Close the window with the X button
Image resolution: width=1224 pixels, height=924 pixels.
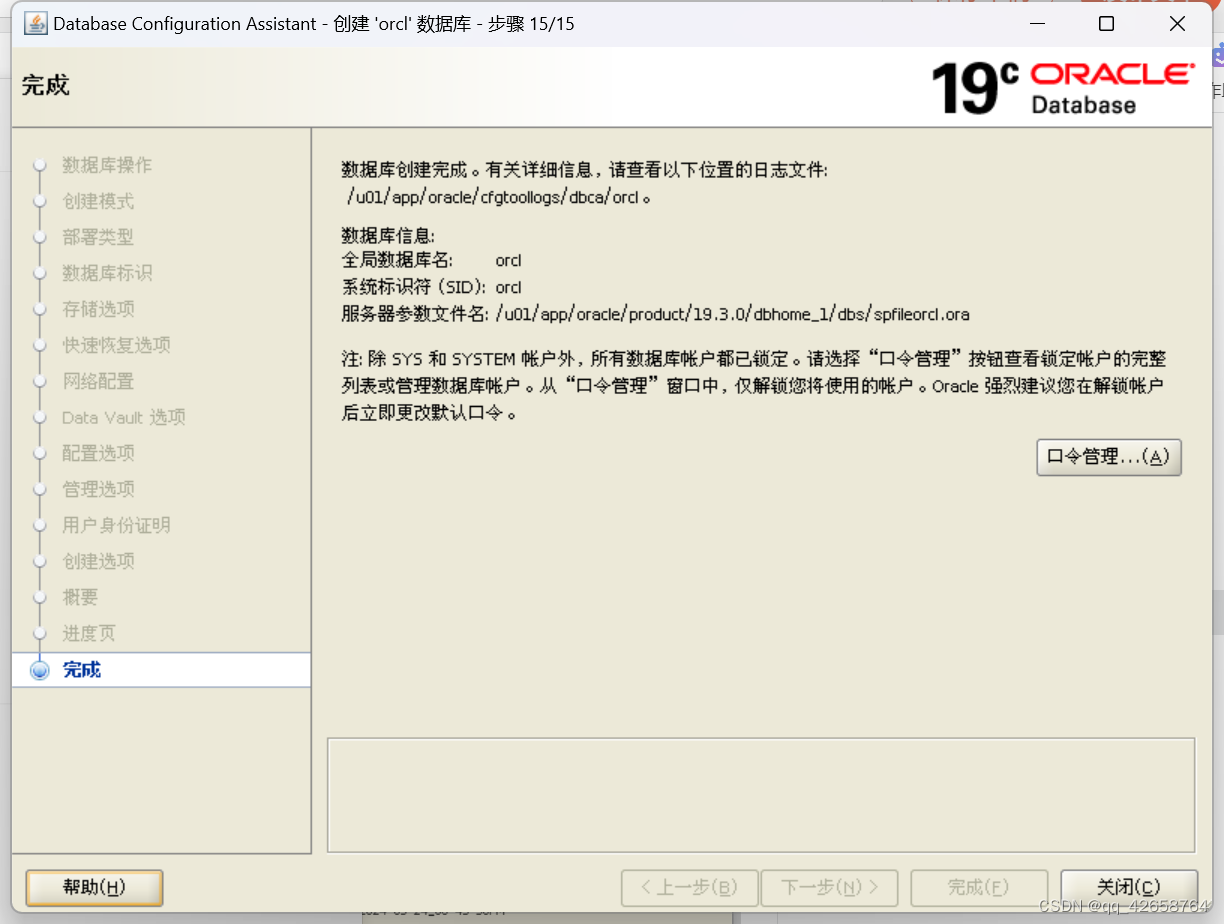pos(1177,24)
